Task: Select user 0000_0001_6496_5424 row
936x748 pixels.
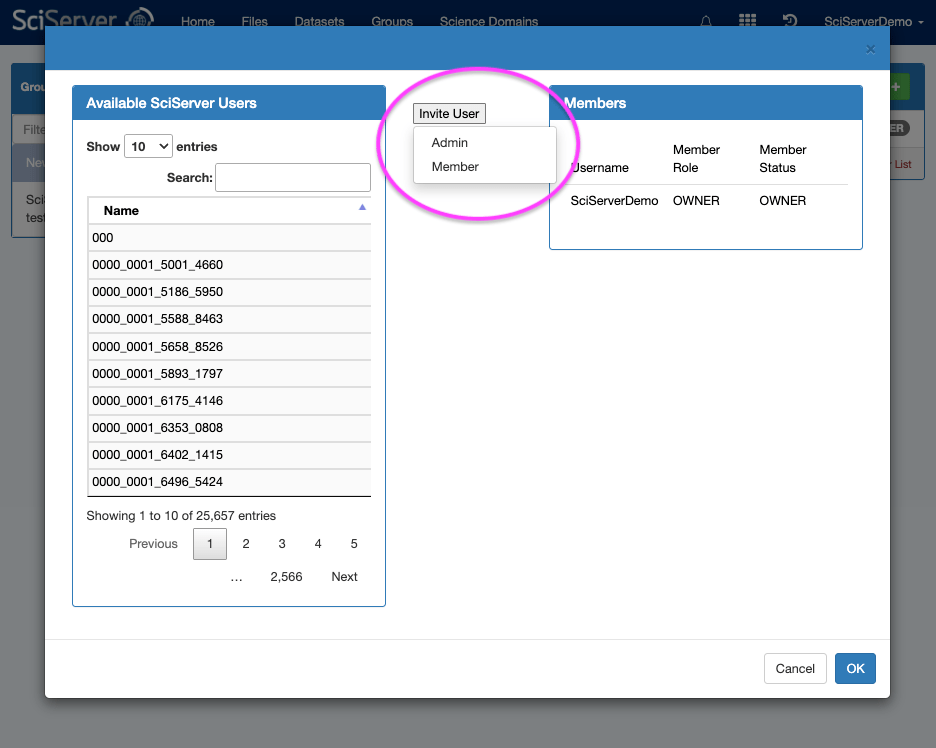Action: pyautogui.click(x=157, y=482)
